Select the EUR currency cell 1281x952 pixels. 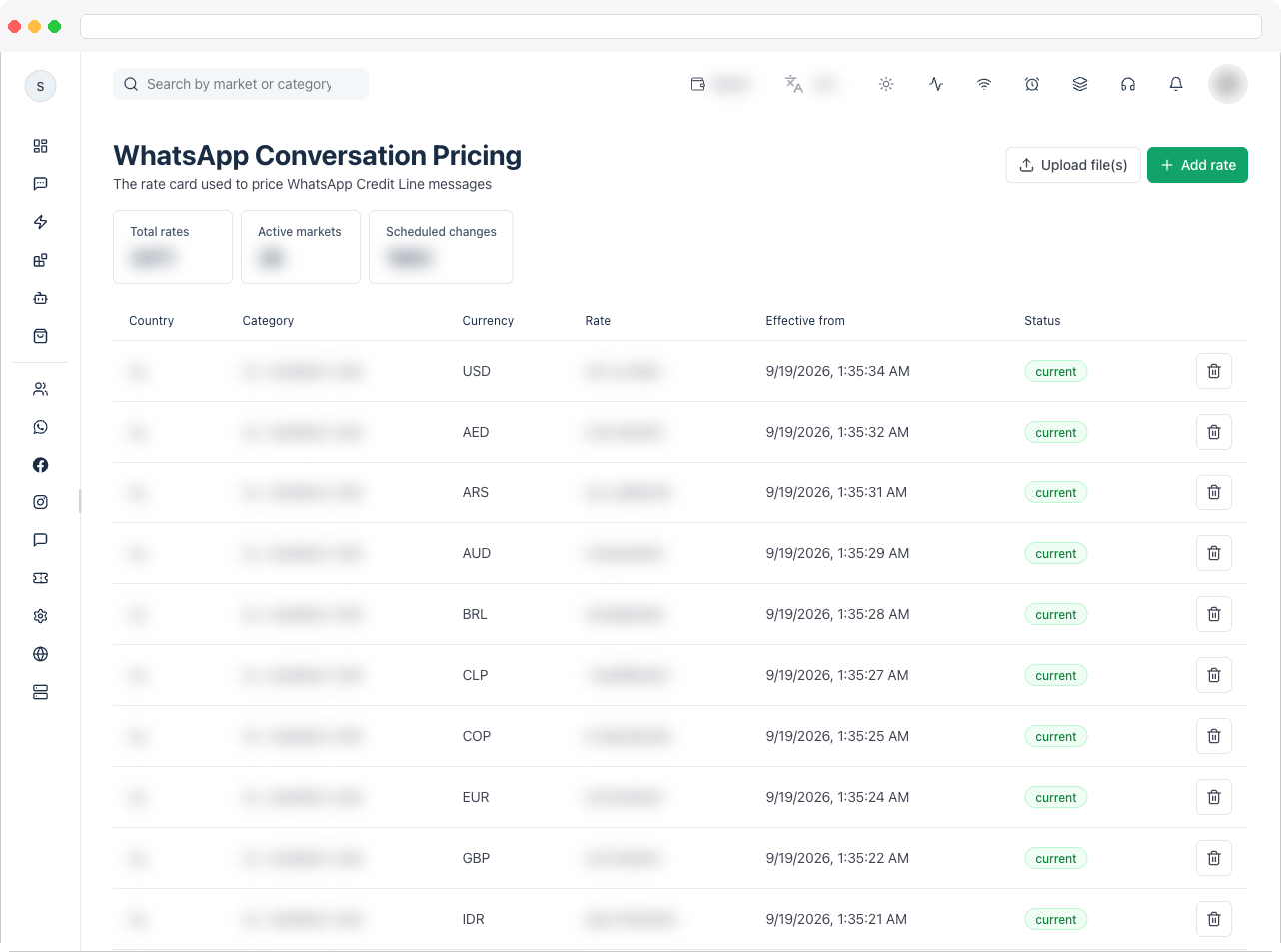[476, 797]
